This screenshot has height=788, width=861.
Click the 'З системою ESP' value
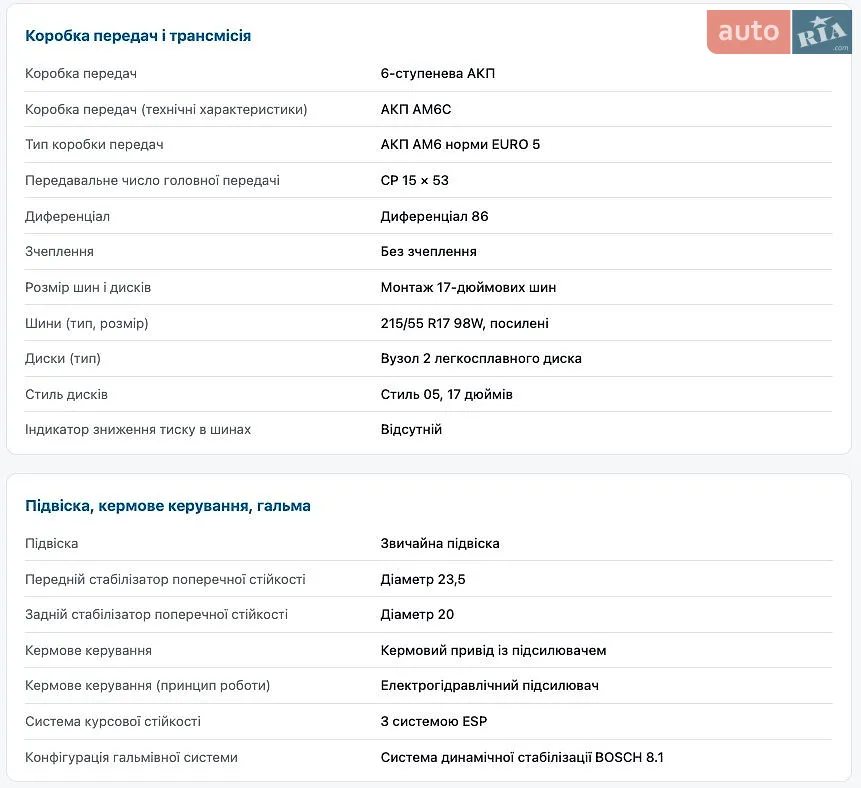click(x=434, y=722)
